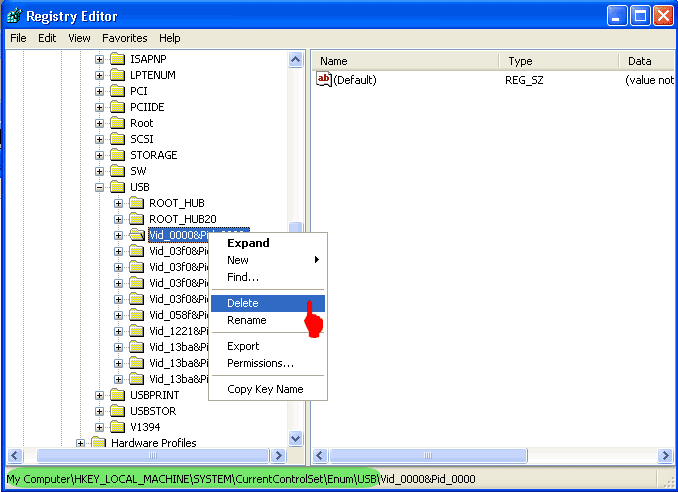Click the USBPRINT folder icon
The height and width of the screenshot is (492, 678).
(117, 395)
